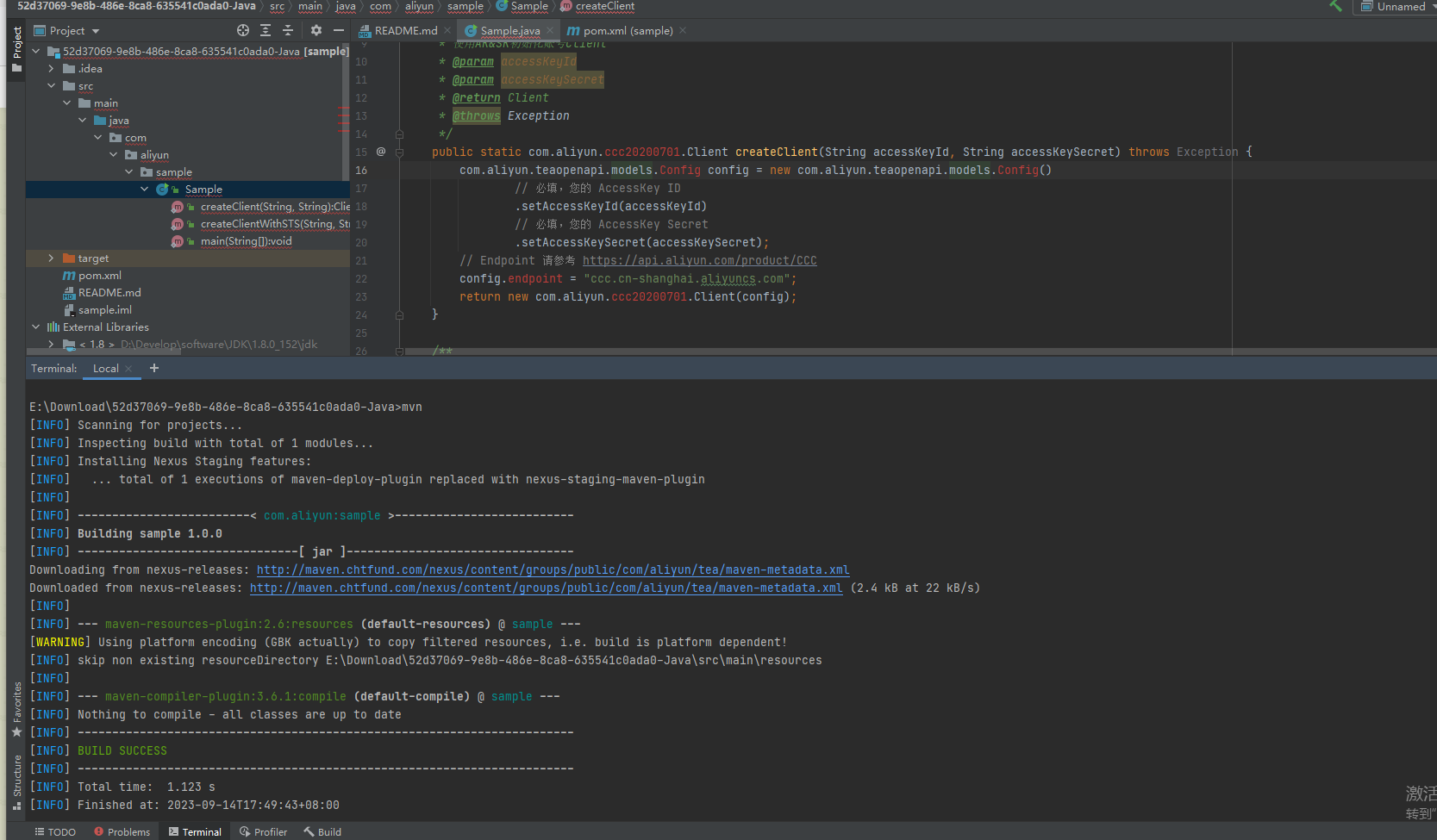Open the Problems tool window tab
The width and height of the screenshot is (1437, 840).
tap(122, 831)
